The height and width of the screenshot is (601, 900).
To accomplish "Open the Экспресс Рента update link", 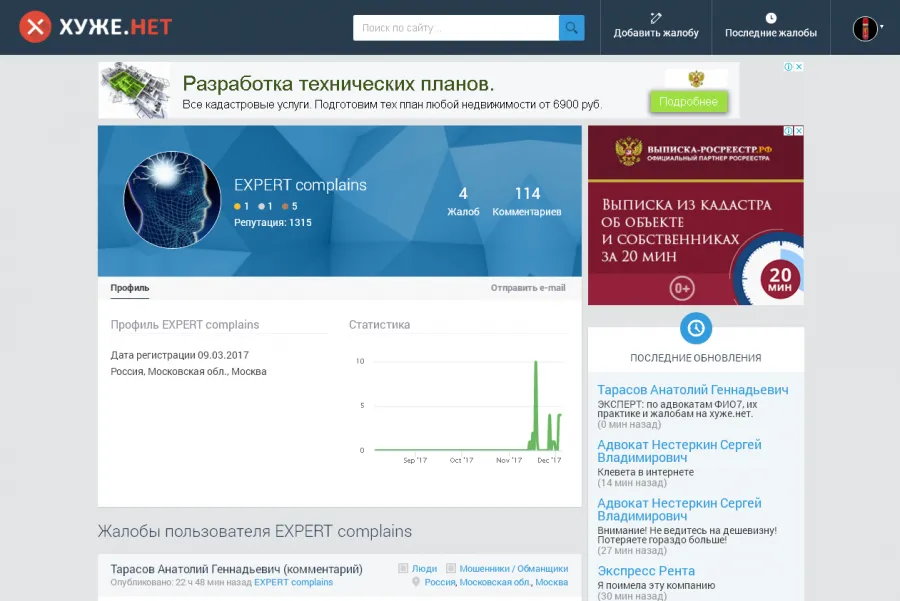I will tap(646, 571).
